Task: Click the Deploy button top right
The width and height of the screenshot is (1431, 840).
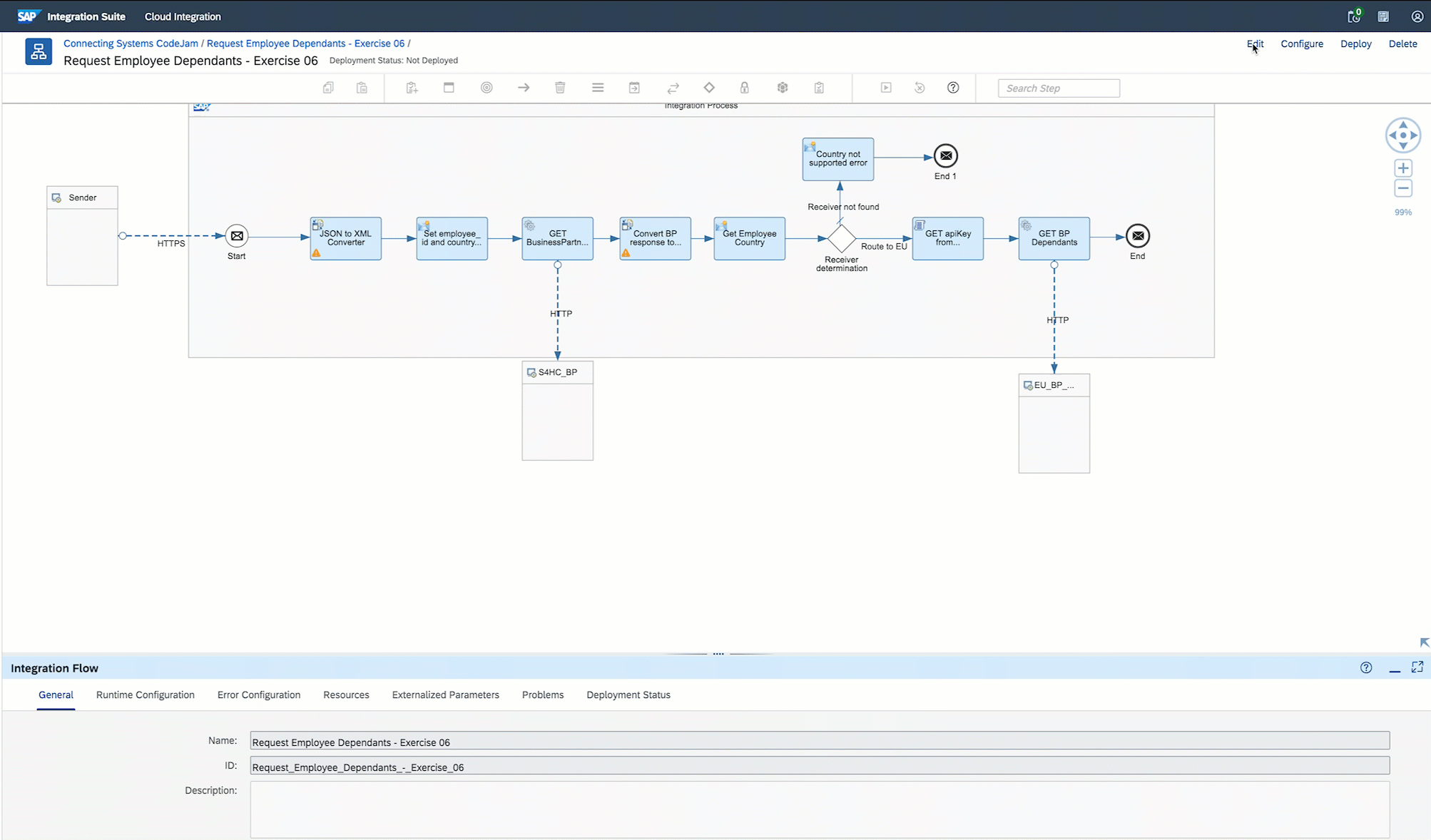Action: [1356, 43]
